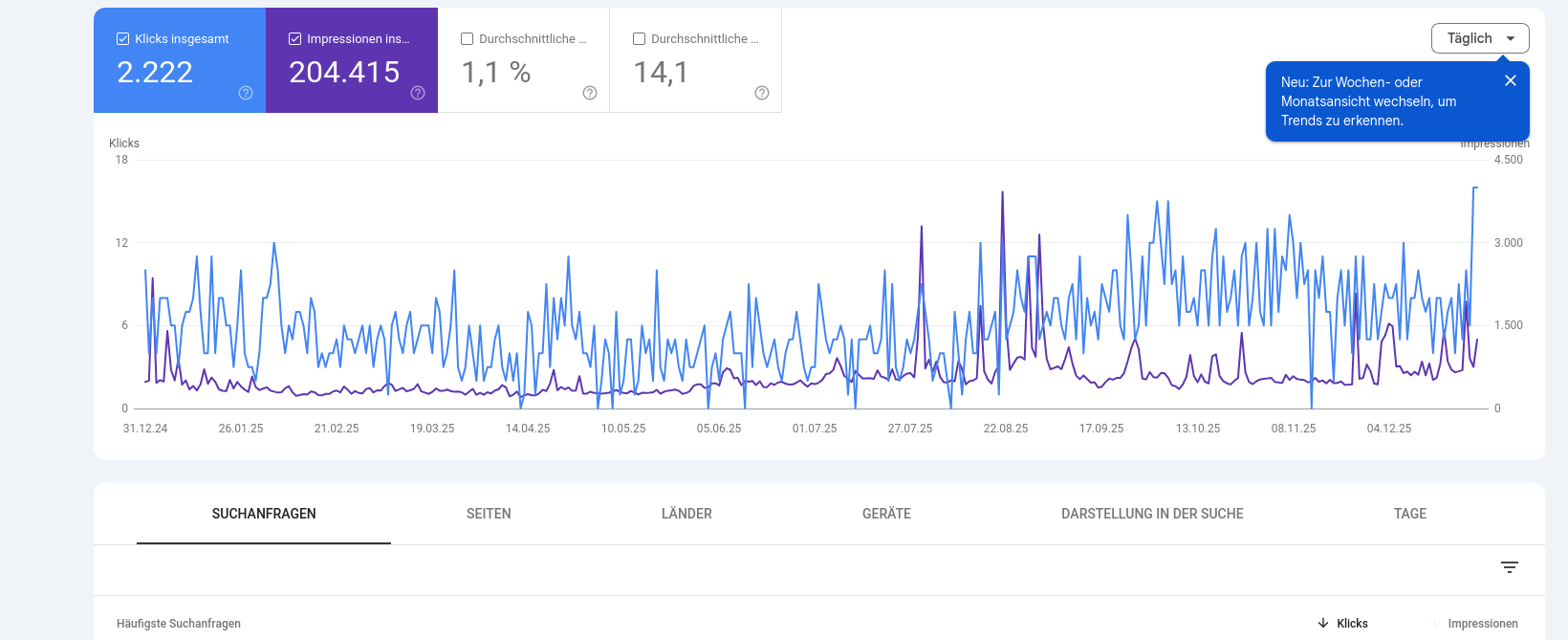The width and height of the screenshot is (1568, 640).
Task: Click help icon on Impressionen insgesamt card
Action: coord(418,93)
